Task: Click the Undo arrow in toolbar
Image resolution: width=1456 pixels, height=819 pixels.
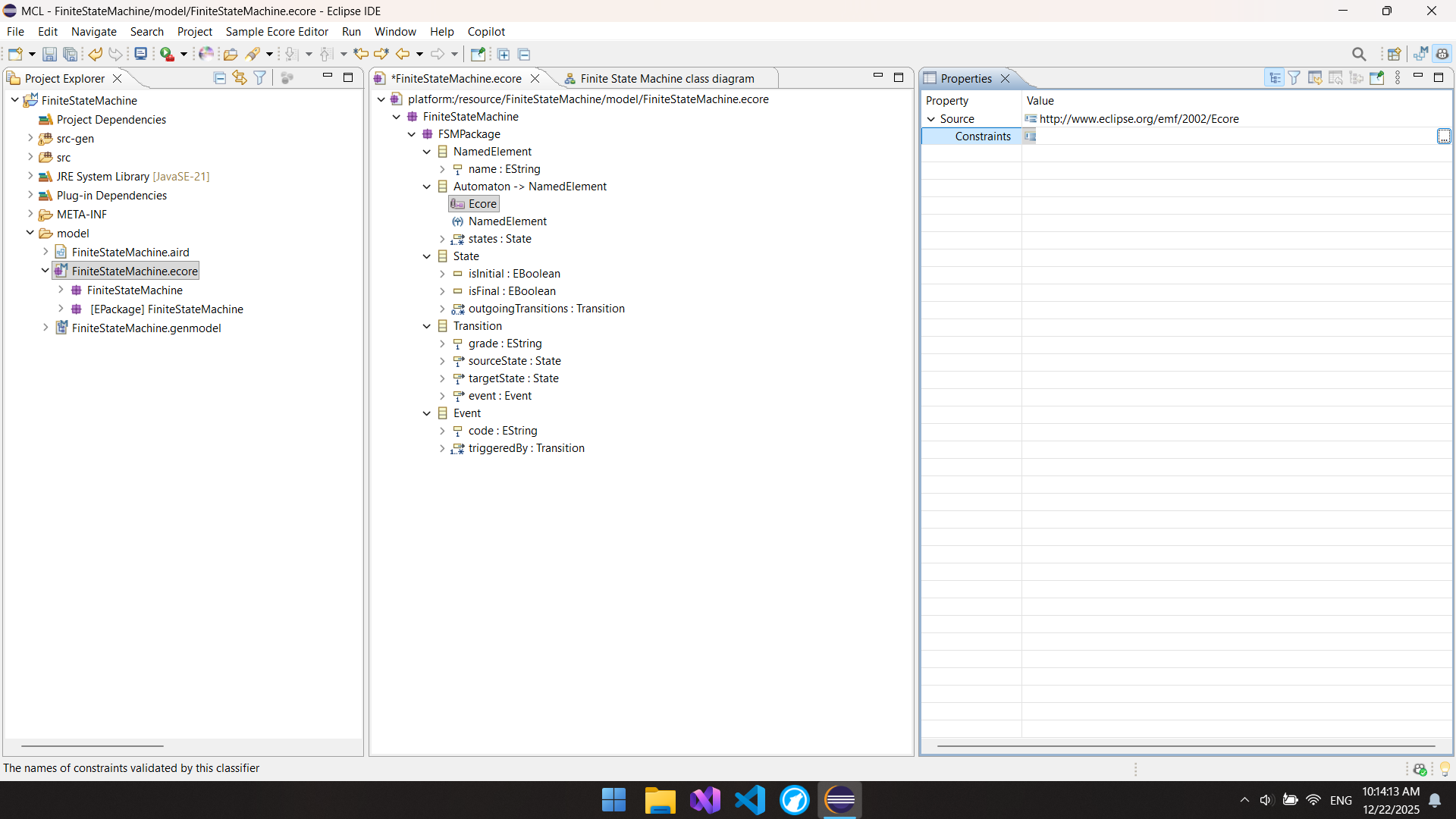Action: (95, 54)
